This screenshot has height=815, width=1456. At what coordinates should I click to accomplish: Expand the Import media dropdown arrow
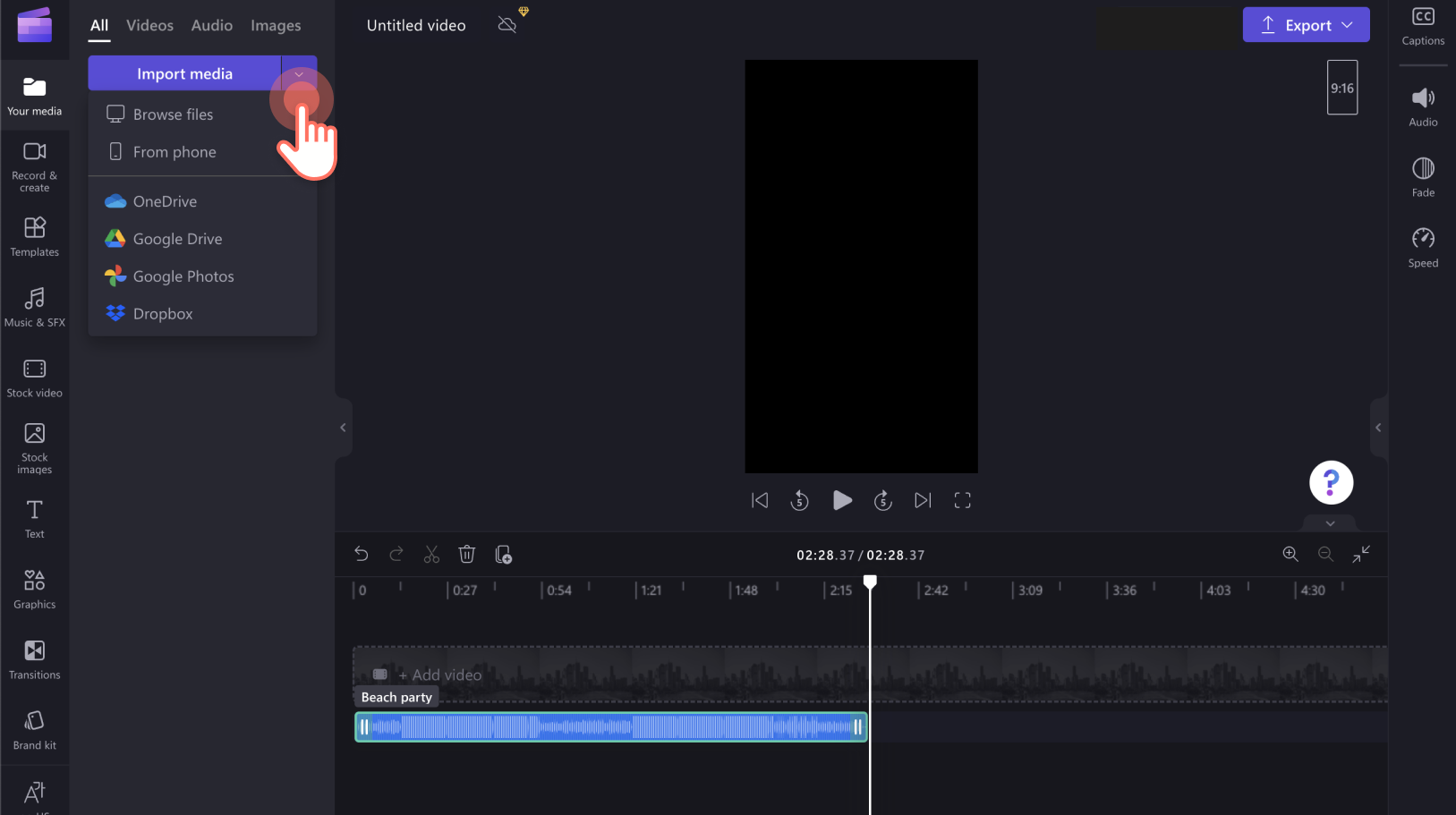[300, 73]
